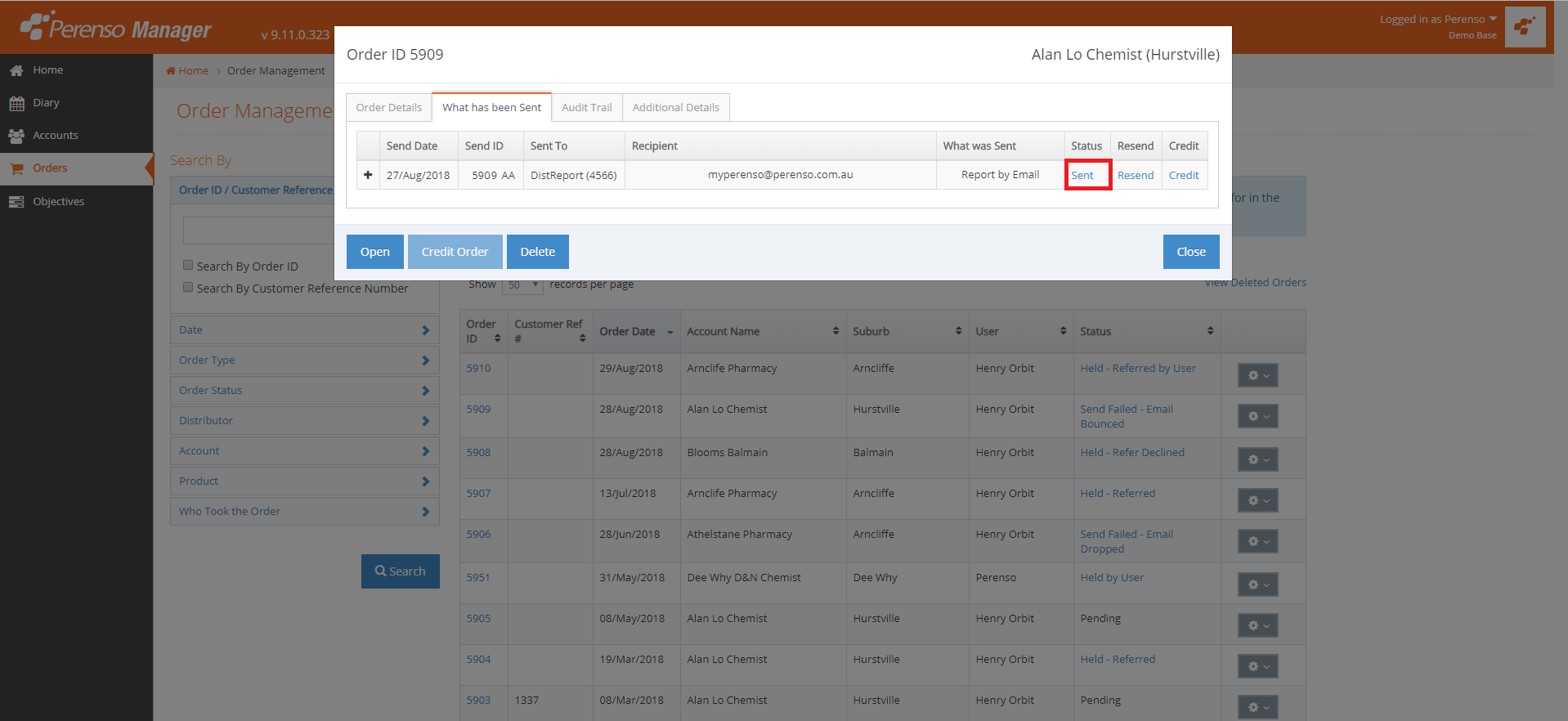
Task: Click Held - Referred by User status
Action: [x=1138, y=369]
